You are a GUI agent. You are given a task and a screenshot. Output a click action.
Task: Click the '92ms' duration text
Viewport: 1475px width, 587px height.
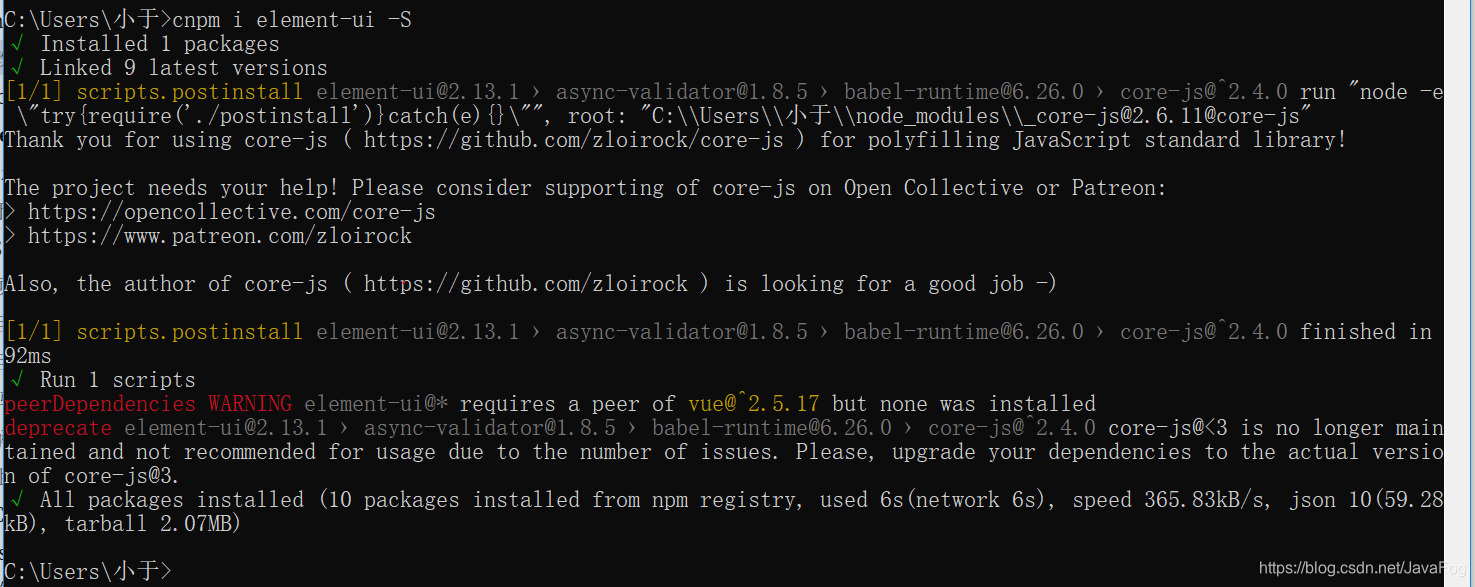tap(28, 356)
